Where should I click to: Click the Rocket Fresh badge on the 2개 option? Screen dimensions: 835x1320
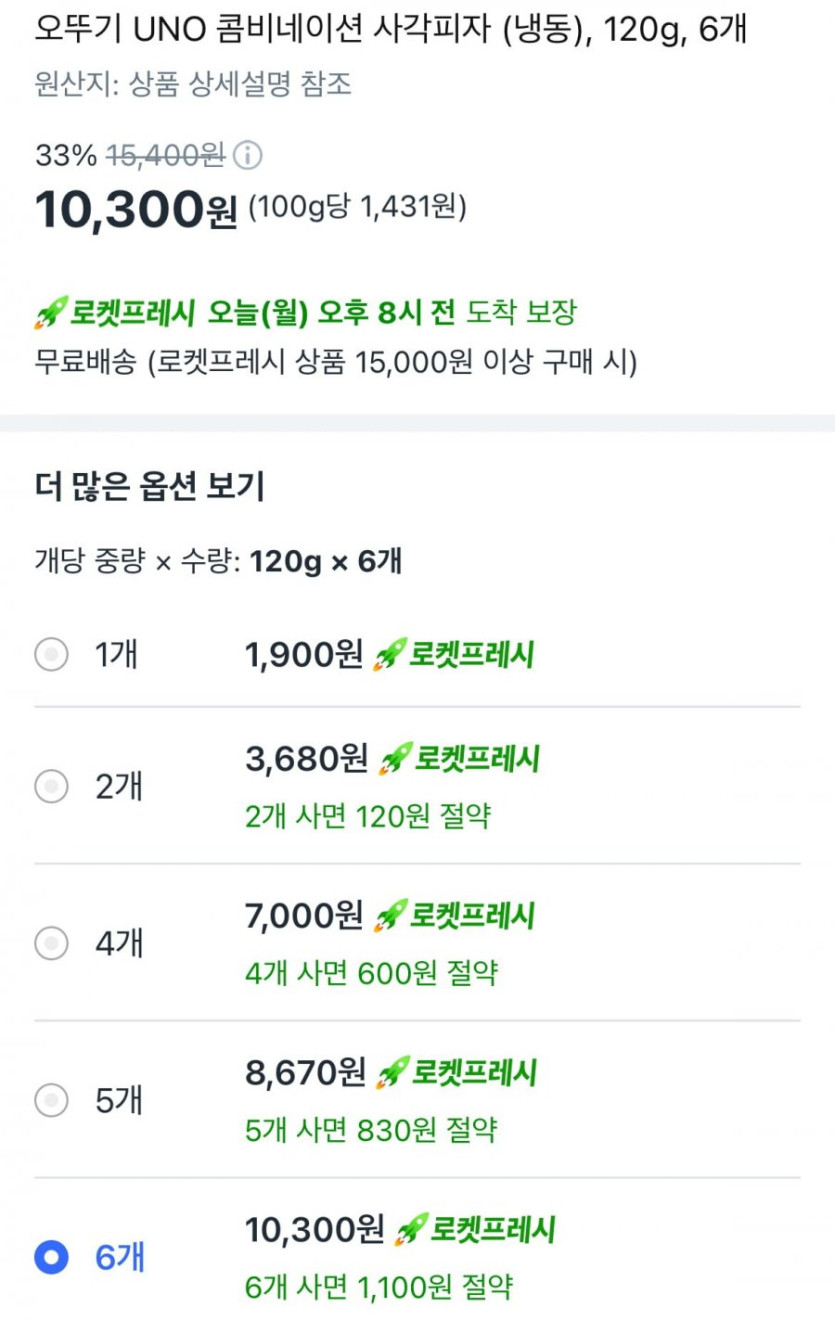coord(460,759)
